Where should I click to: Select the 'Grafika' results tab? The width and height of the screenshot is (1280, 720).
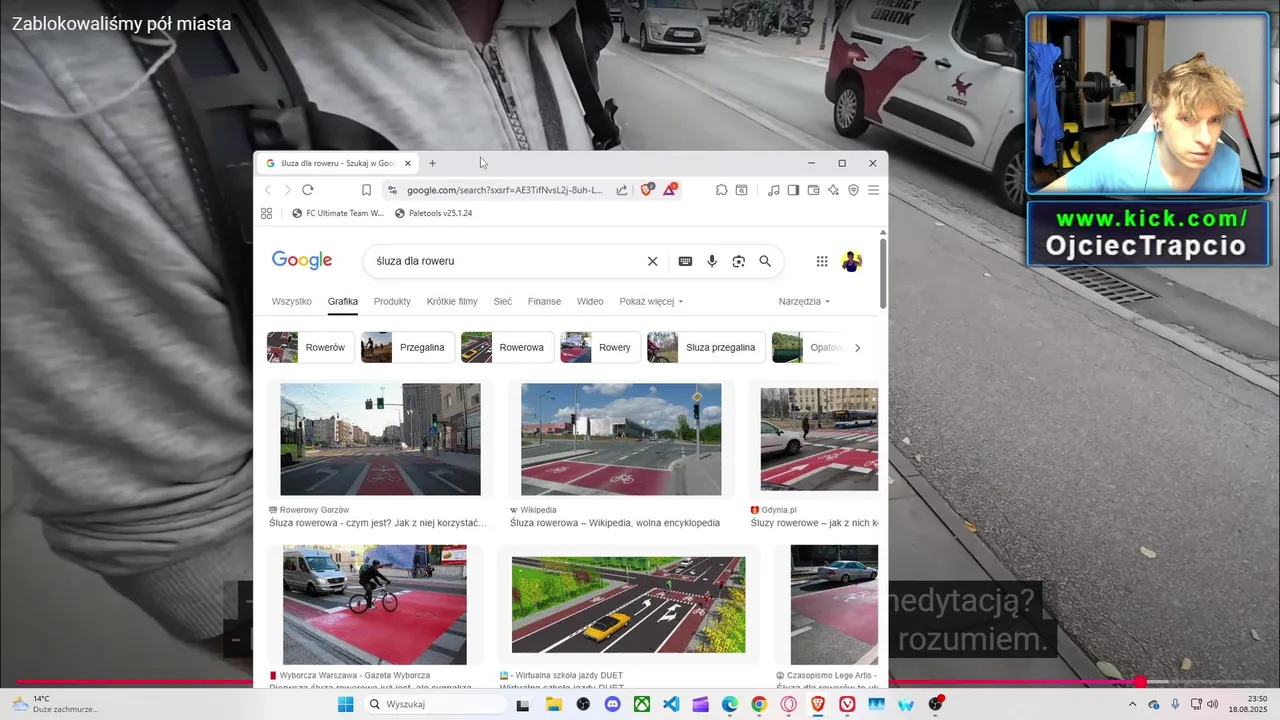[x=343, y=301]
